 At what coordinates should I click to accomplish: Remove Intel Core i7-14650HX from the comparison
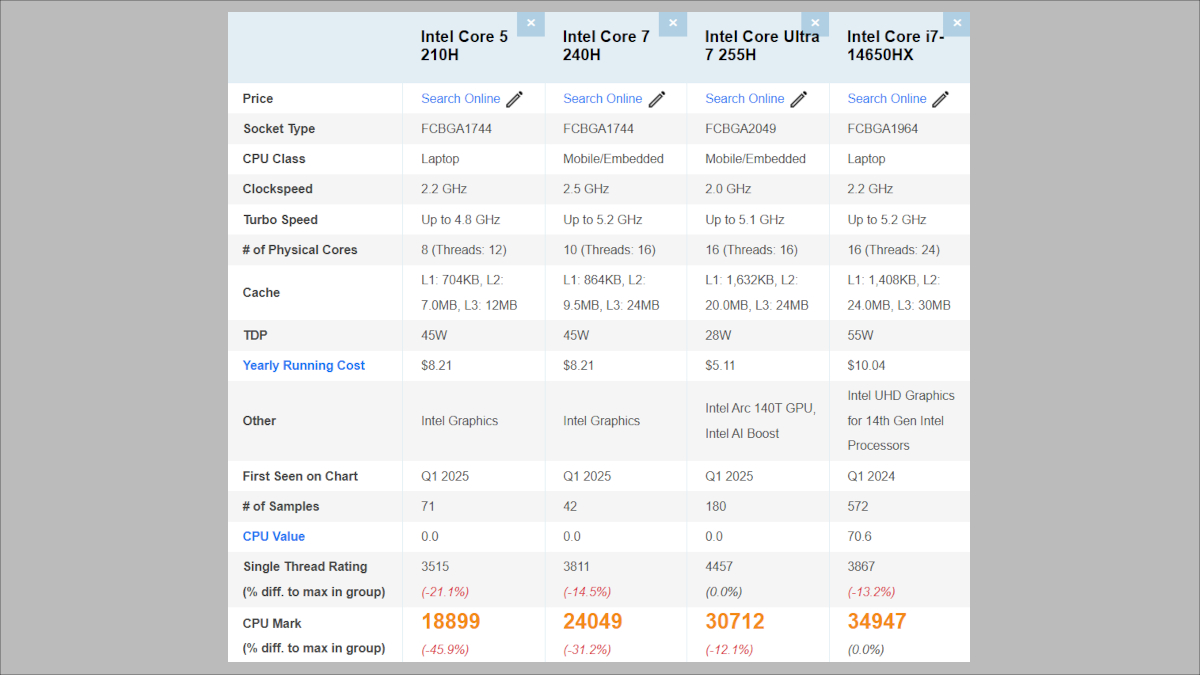pos(957,23)
